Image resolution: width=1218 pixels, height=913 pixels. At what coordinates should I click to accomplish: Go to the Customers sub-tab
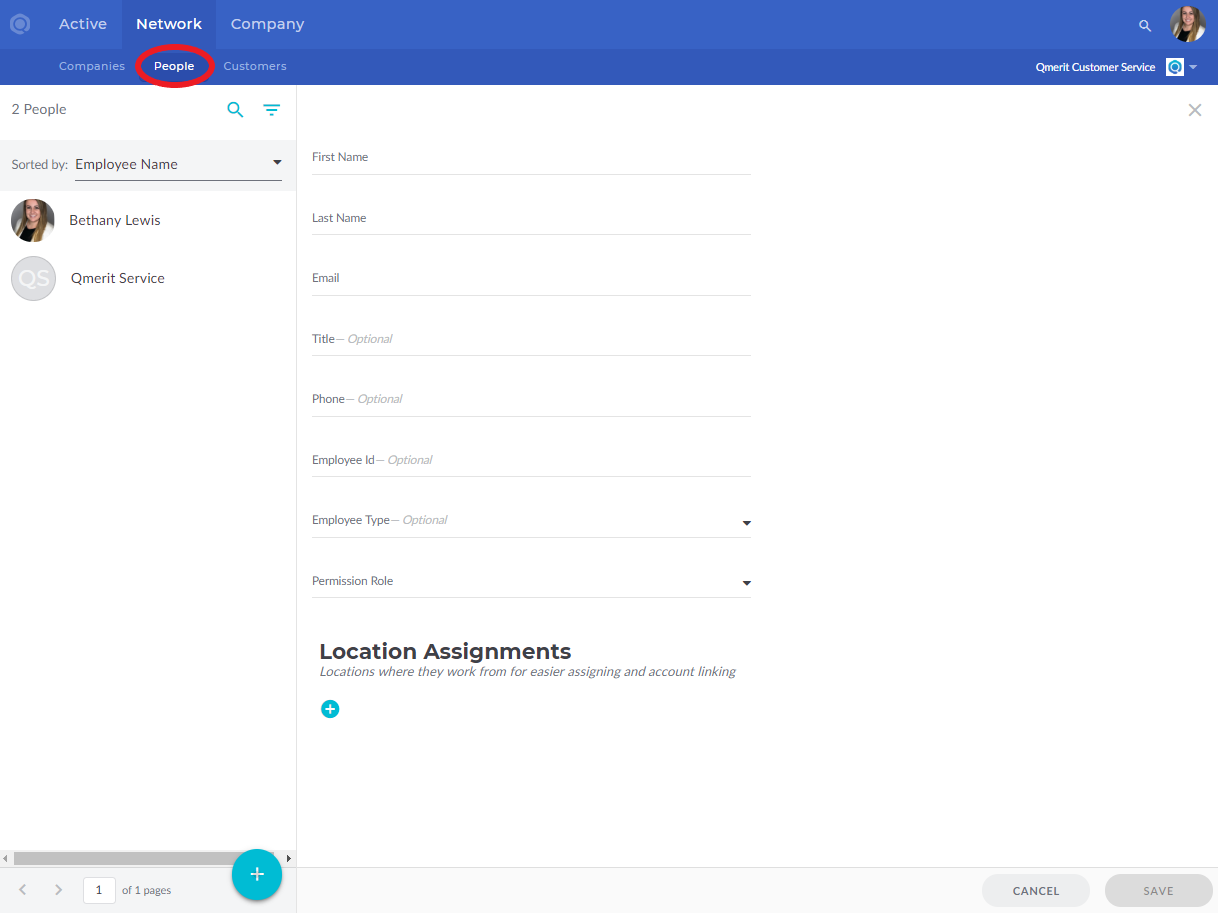(x=255, y=66)
